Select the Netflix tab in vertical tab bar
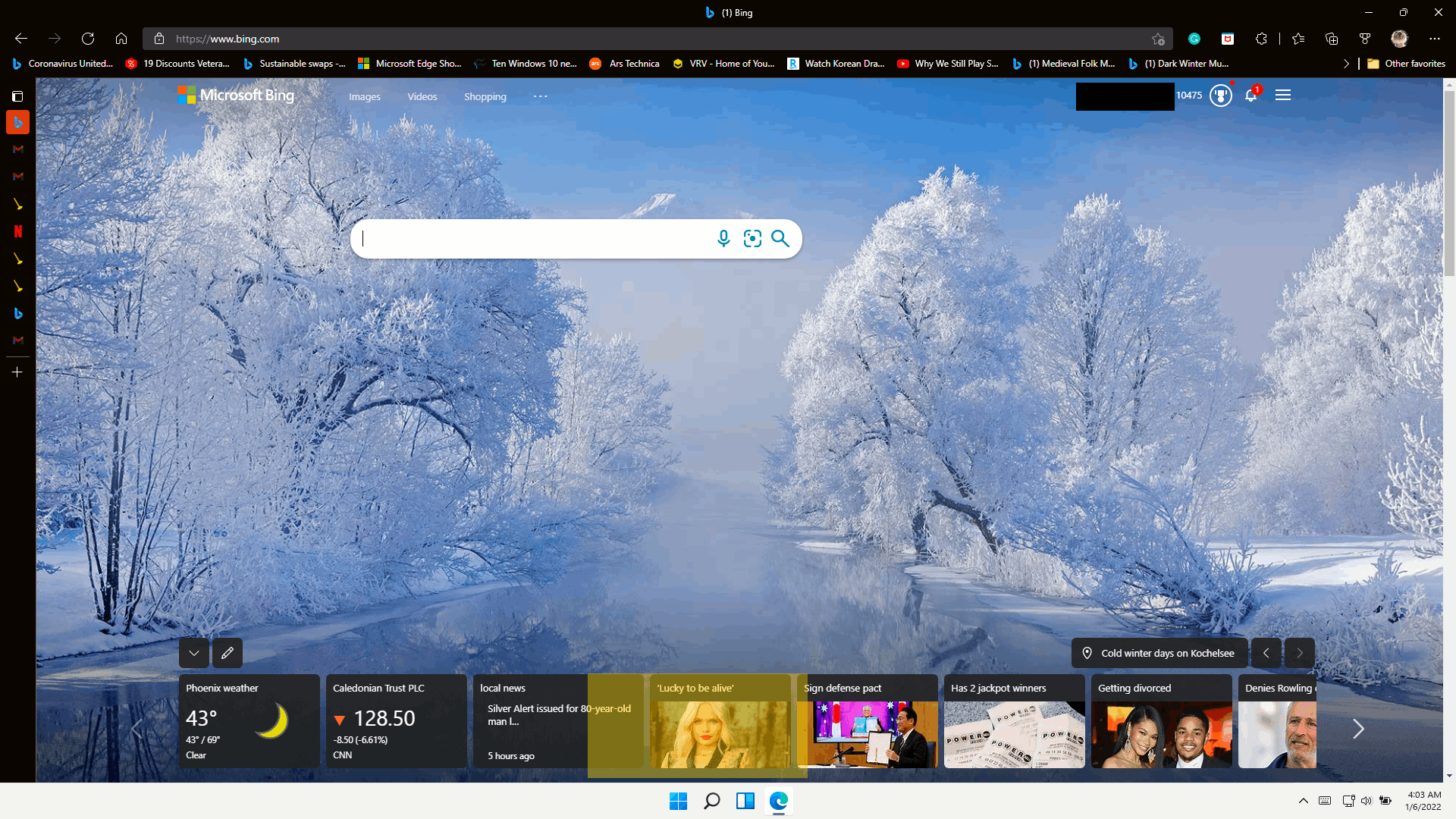 [x=17, y=232]
